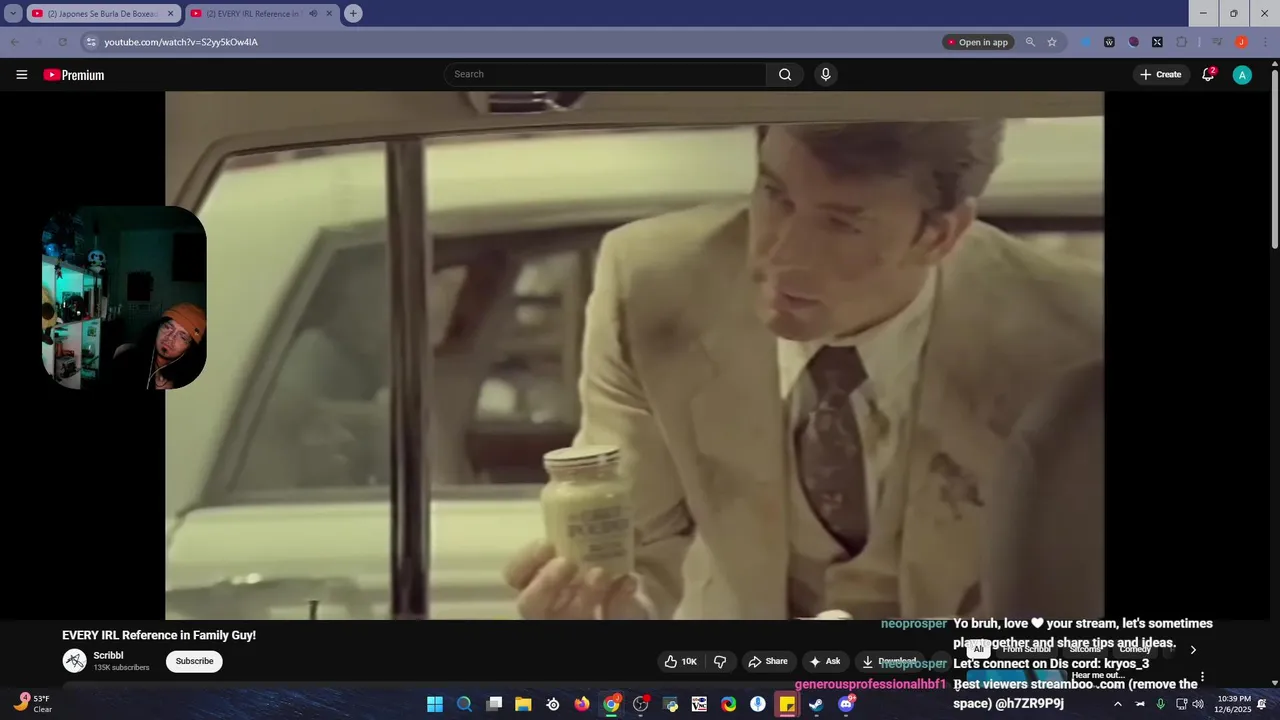
Task: Show hidden system tray icons
Action: coord(1118,704)
